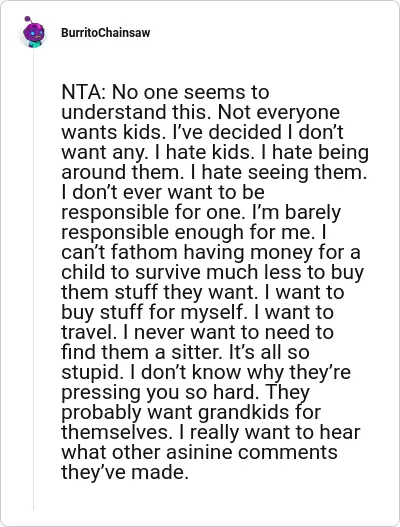The height and width of the screenshot is (527, 400).
Task: Open BurritoChainsaw's purple robot avatar
Action: (x=33, y=32)
